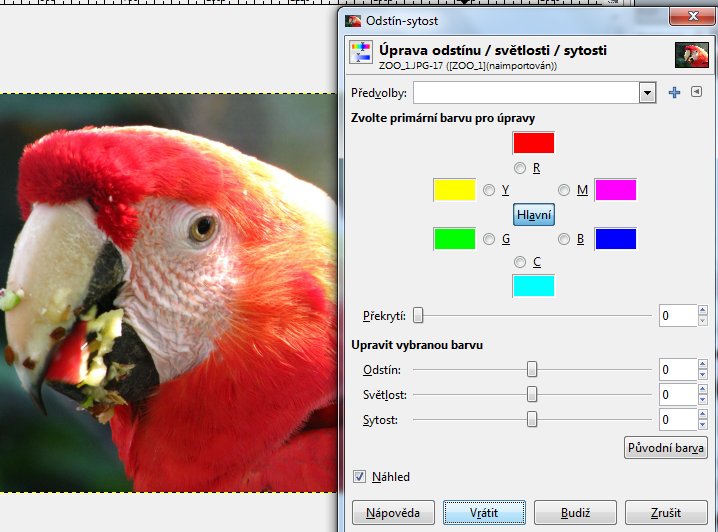The height and width of the screenshot is (532, 718).
Task: Click the blue color swatch
Action: 615,239
